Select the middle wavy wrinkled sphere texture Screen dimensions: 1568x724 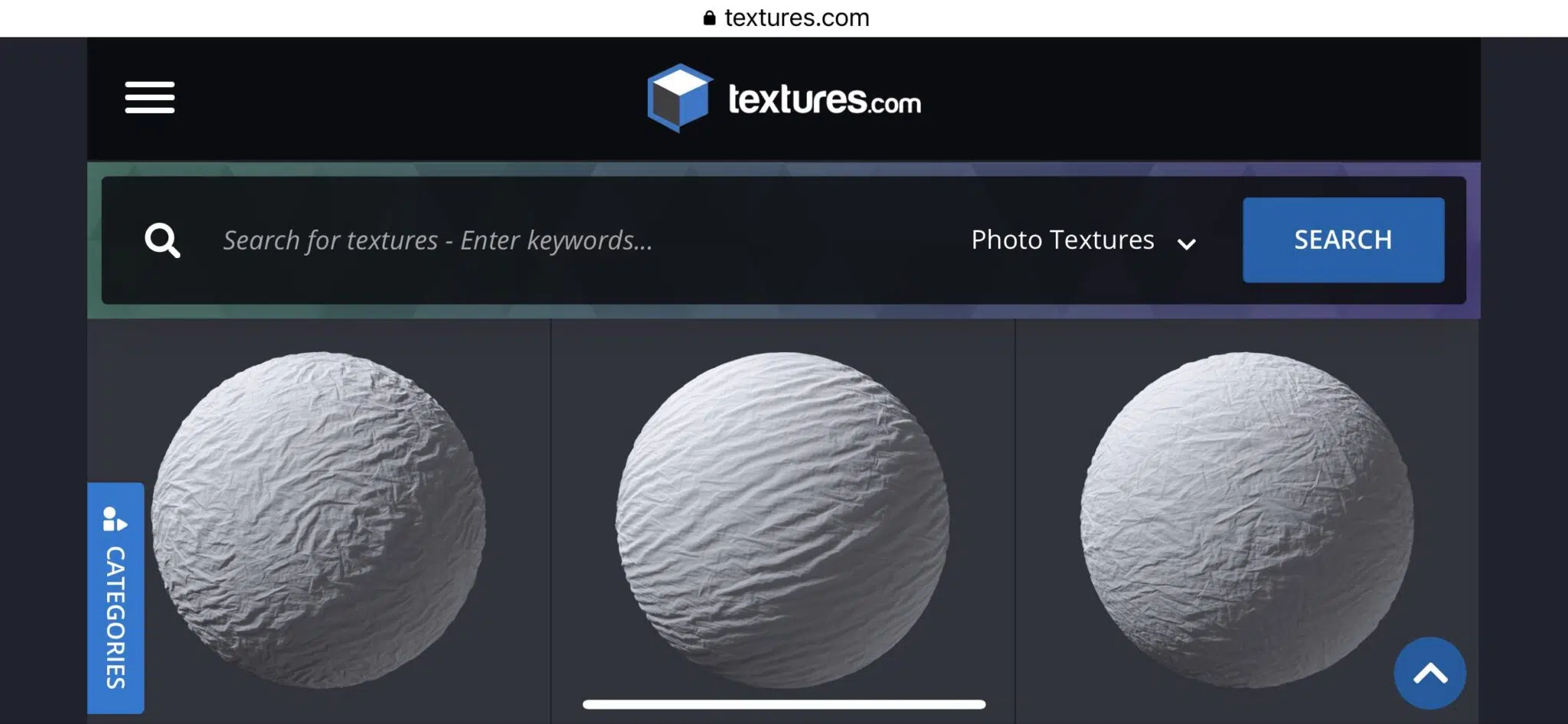coord(782,520)
